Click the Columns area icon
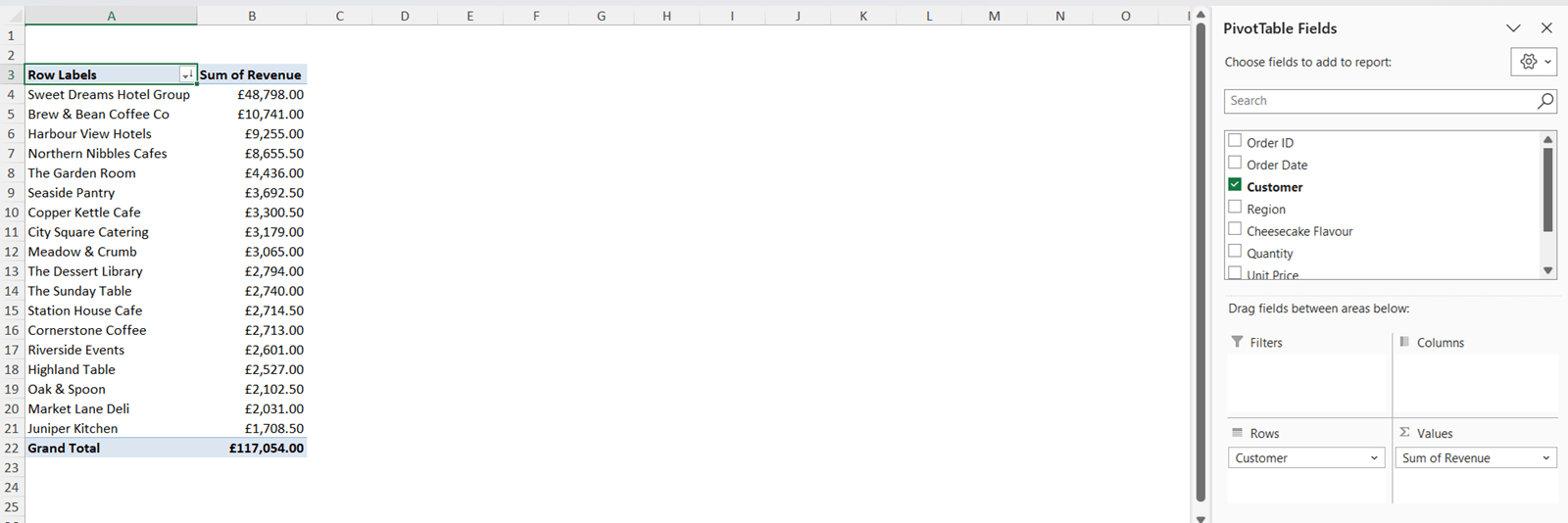This screenshot has height=523, width=1568. pos(1404,342)
